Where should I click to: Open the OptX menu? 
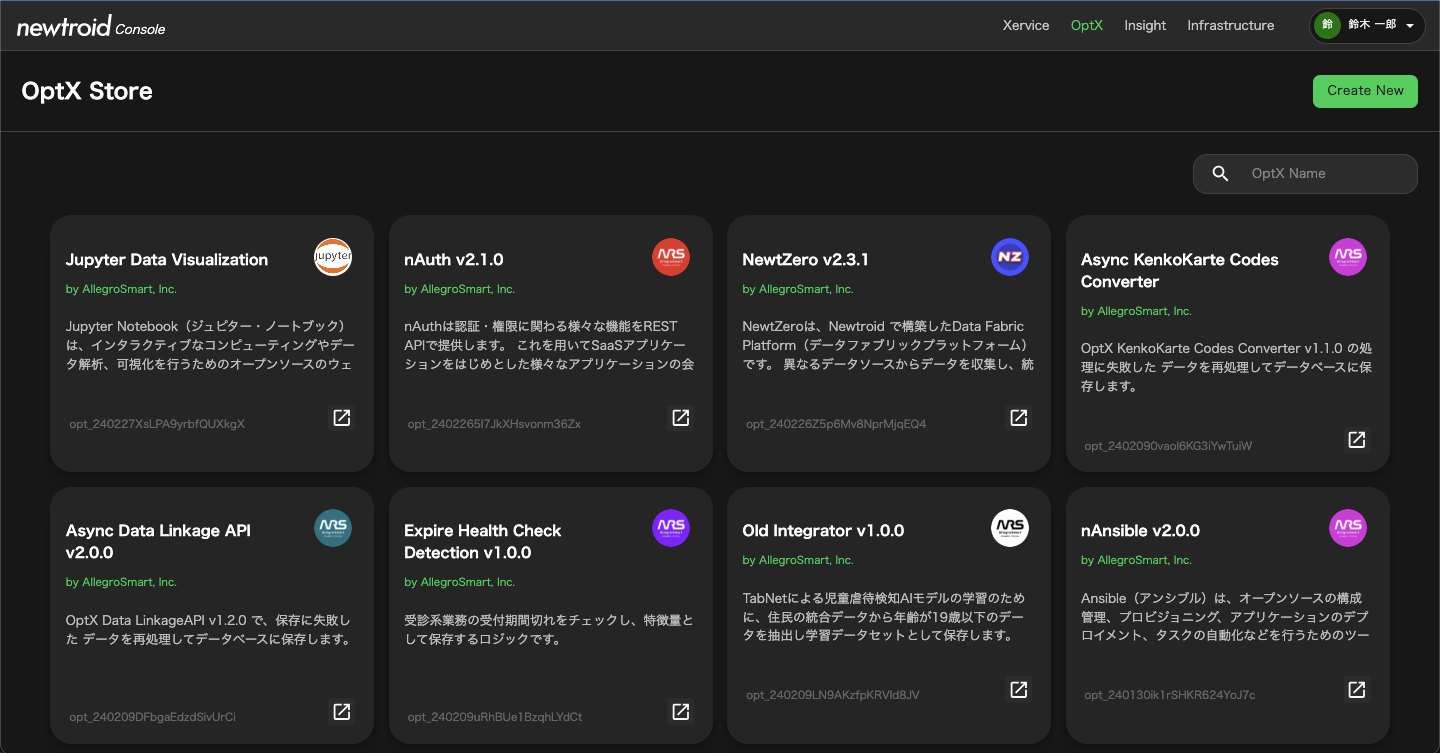pyautogui.click(x=1087, y=25)
